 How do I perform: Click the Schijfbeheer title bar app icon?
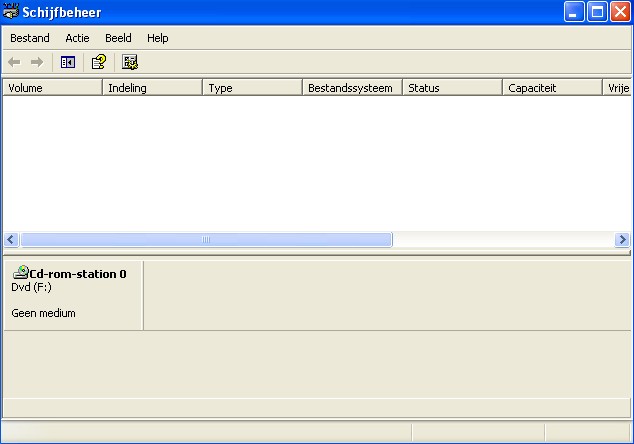tap(11, 12)
